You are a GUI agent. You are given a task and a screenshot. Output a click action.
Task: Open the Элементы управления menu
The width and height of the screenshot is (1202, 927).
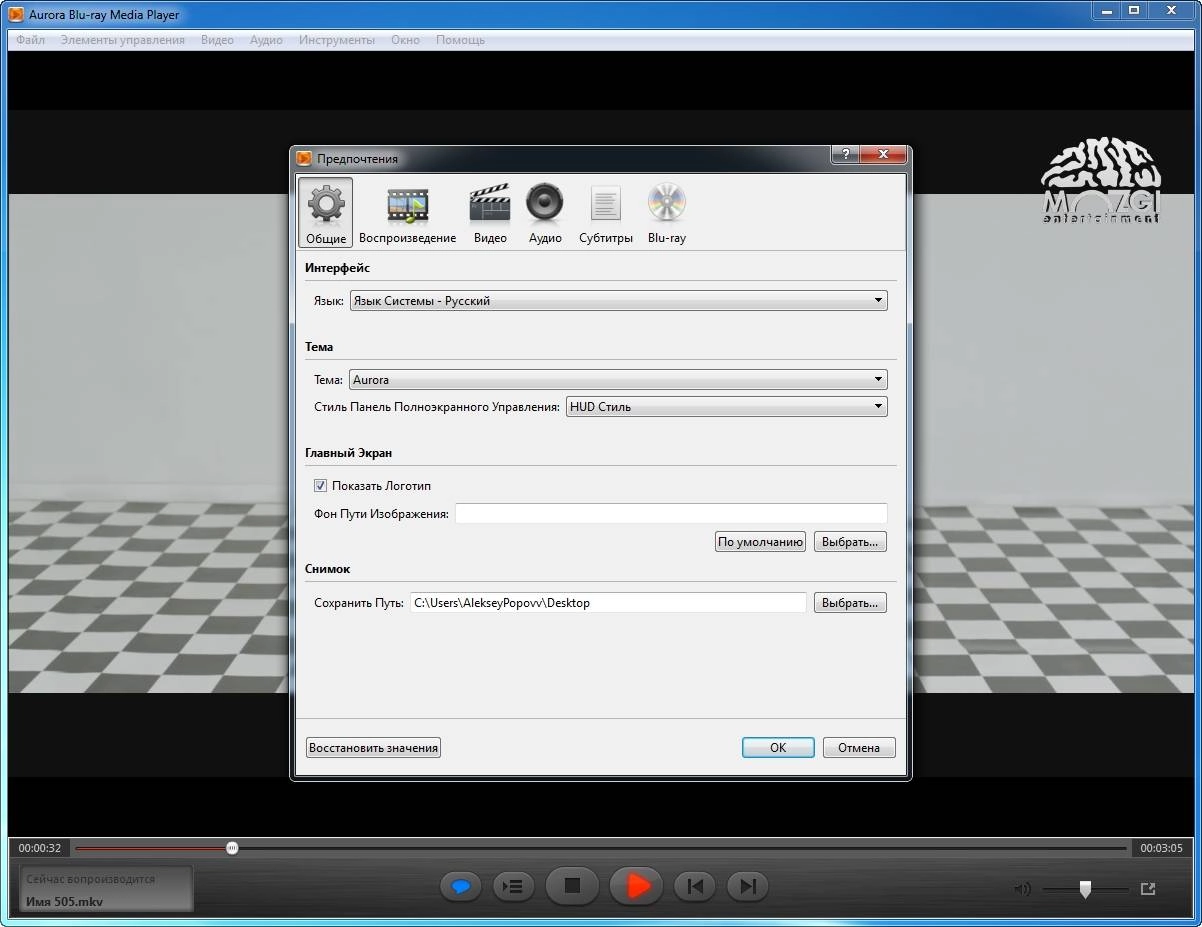point(122,40)
